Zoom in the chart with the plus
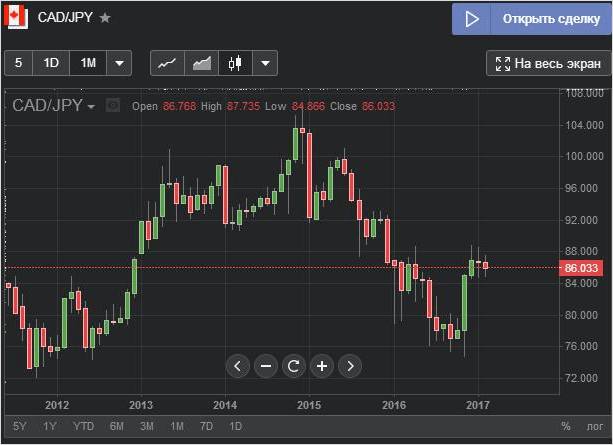 (322, 366)
